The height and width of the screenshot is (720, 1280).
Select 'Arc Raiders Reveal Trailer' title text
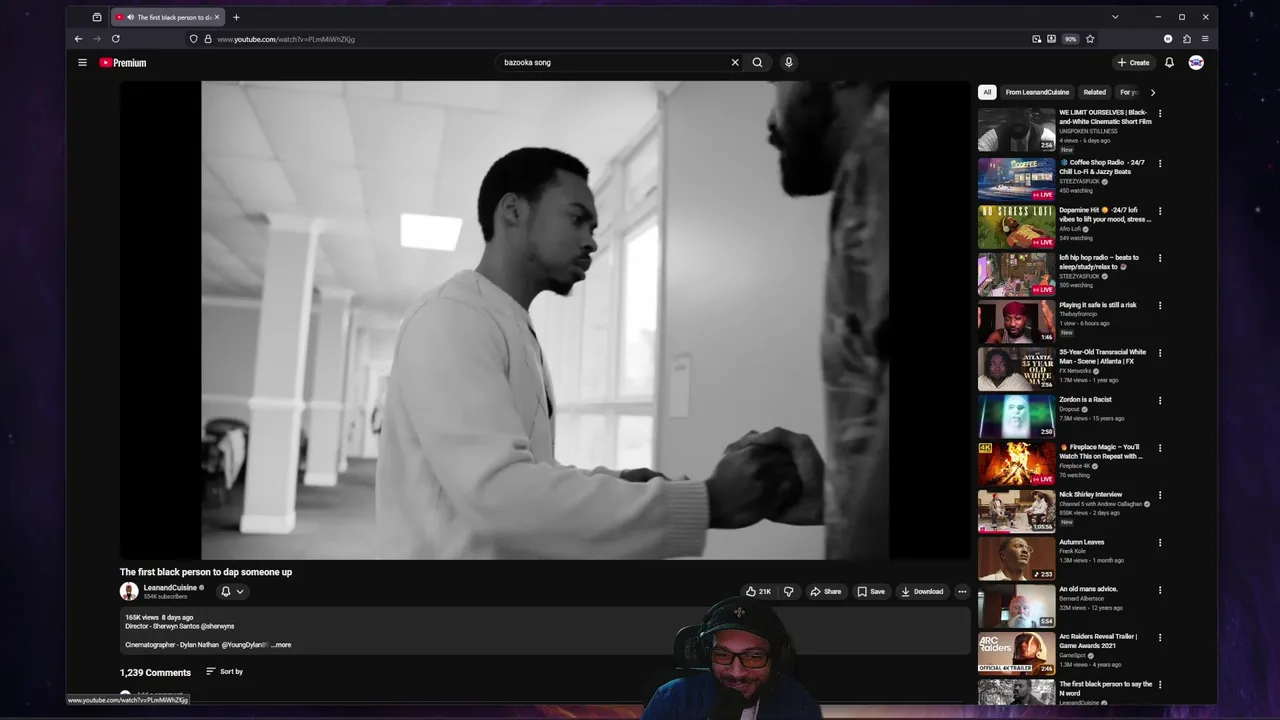1098,641
